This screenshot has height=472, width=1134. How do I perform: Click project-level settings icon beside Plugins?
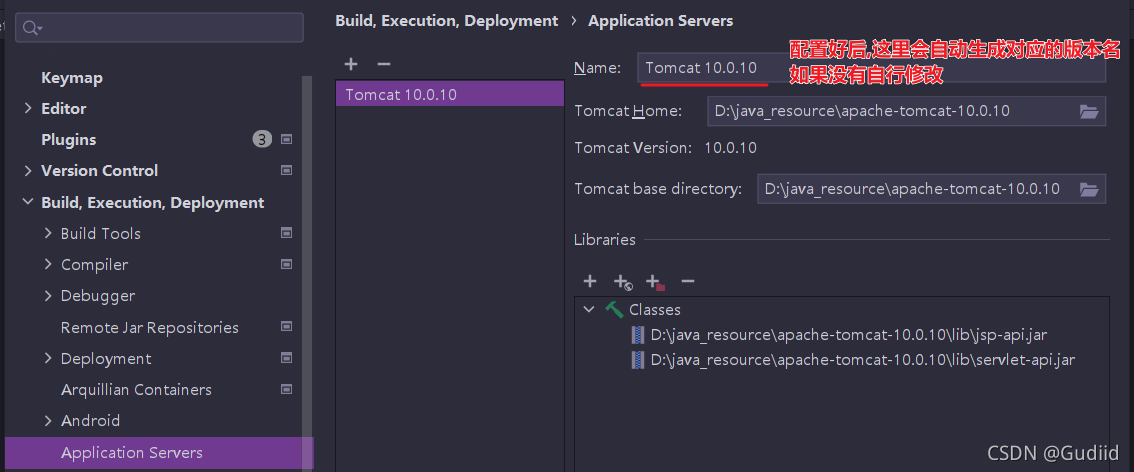pyautogui.click(x=286, y=140)
